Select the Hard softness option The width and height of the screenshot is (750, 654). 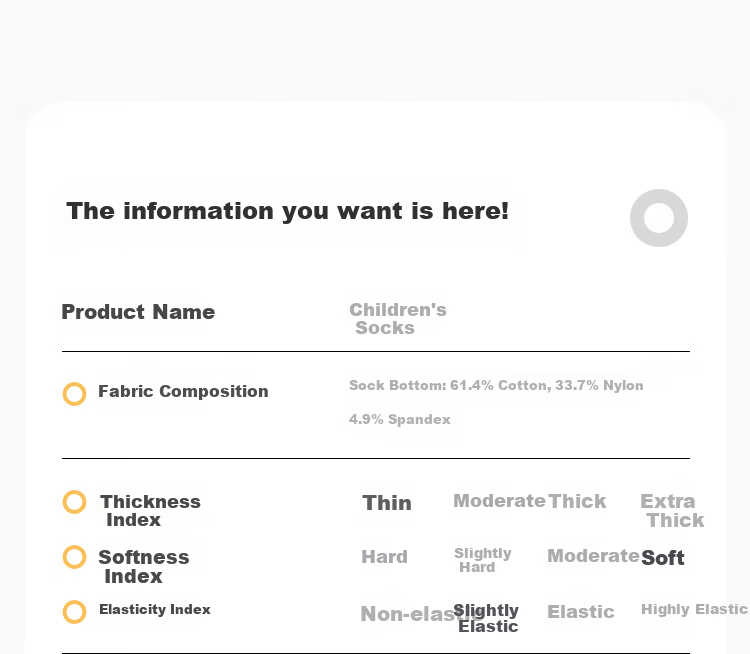pyautogui.click(x=385, y=557)
